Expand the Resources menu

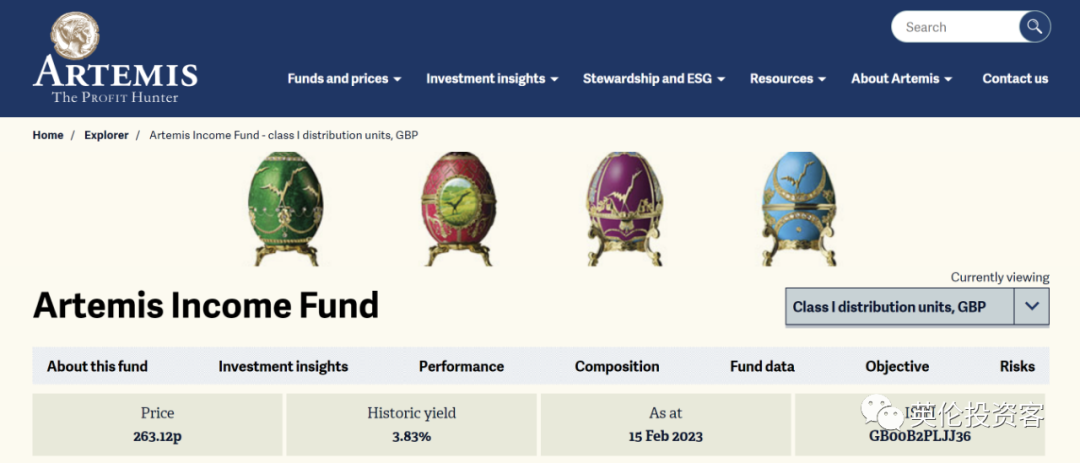coord(788,79)
